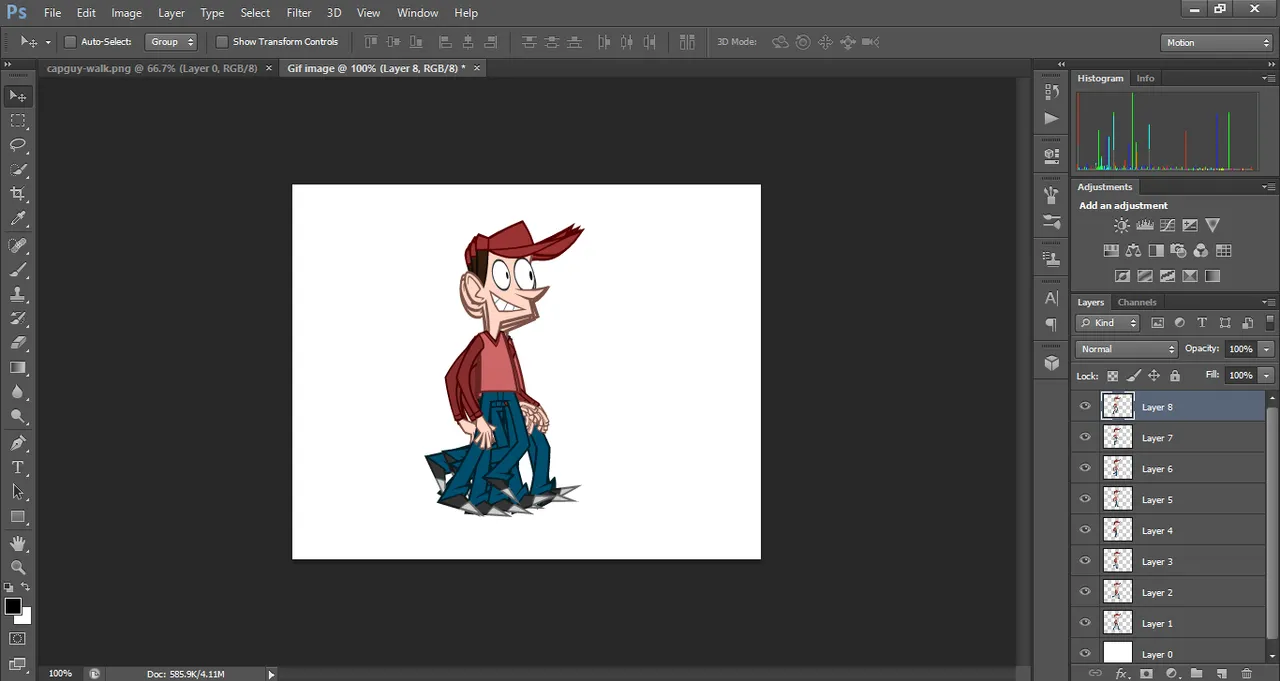This screenshot has height=681, width=1280.
Task: Lock all layer attributes padlock
Action: click(1175, 376)
